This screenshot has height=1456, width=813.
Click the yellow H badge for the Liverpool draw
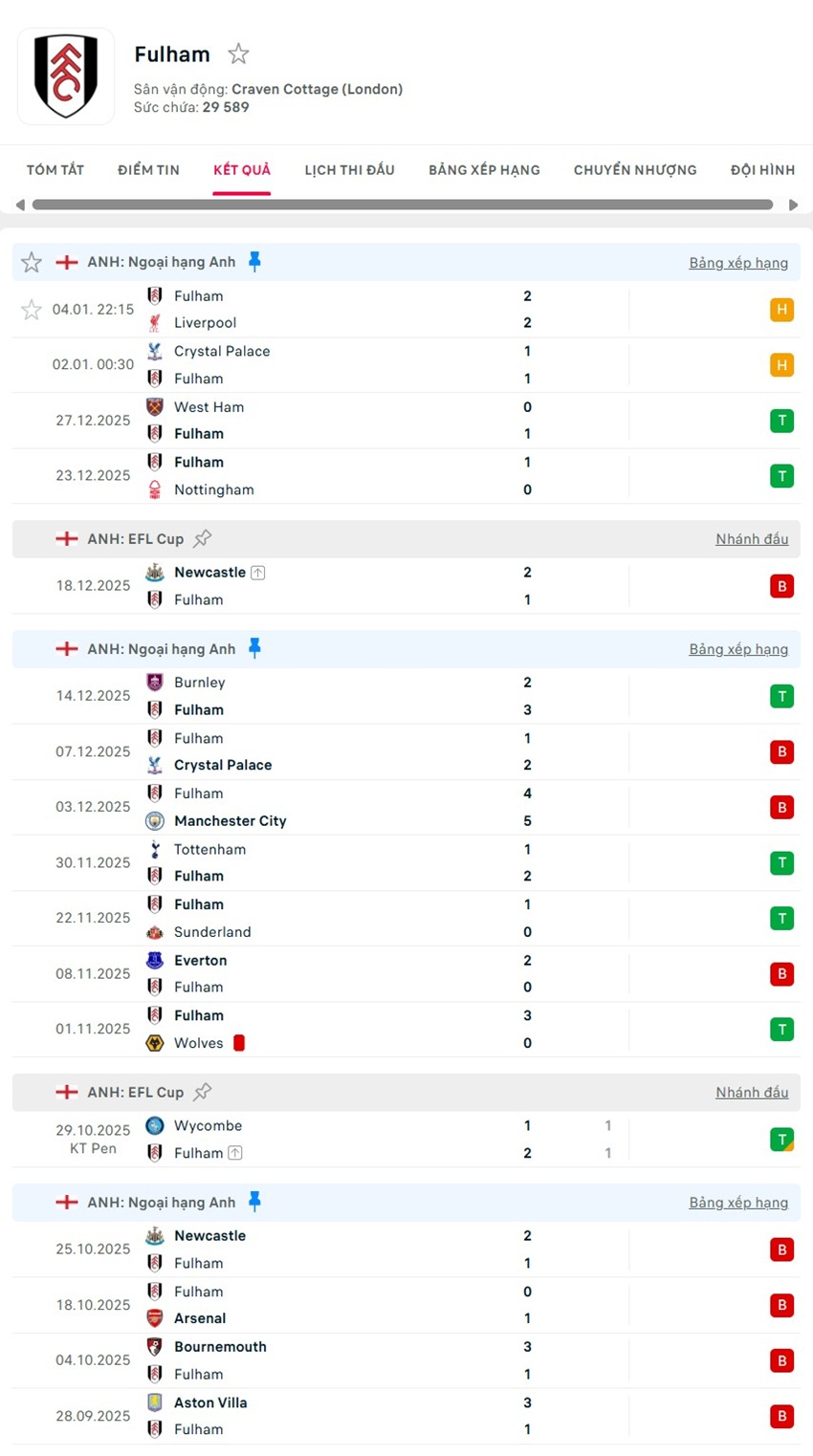[781, 310]
